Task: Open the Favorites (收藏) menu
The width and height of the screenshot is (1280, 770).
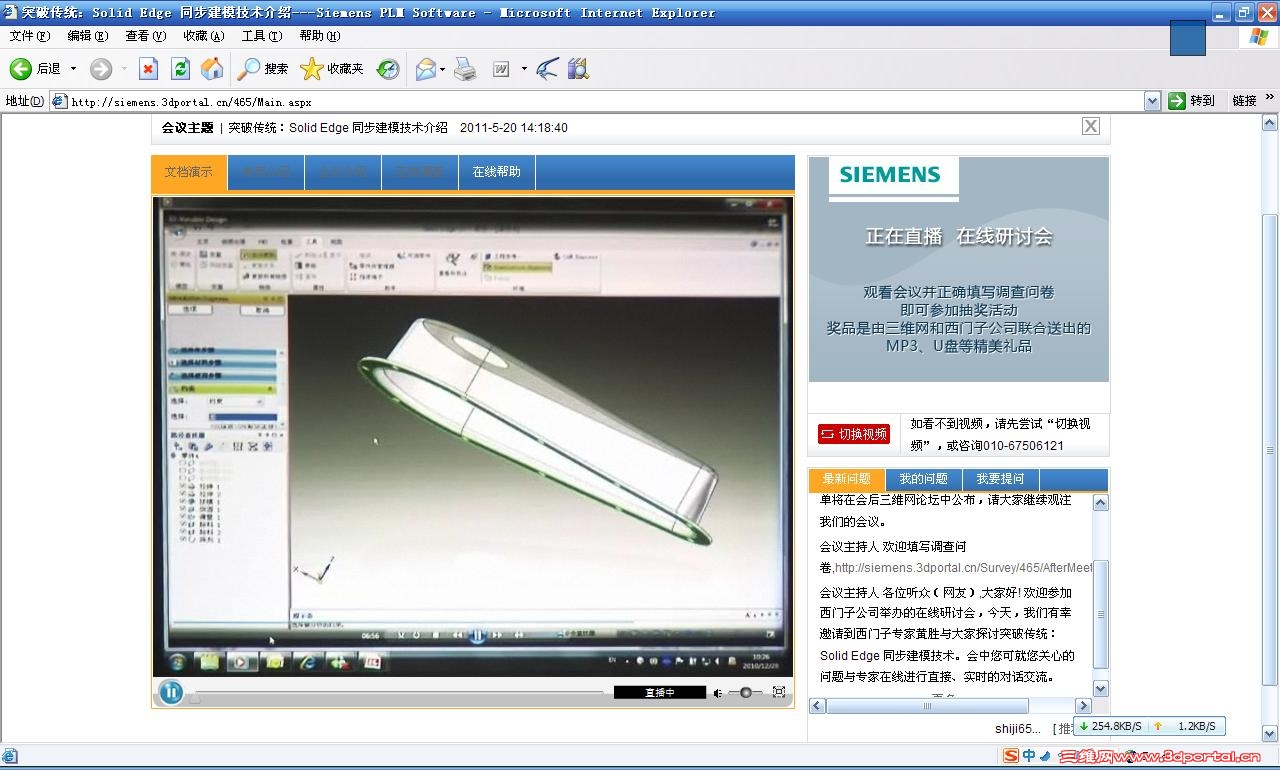Action: pos(203,36)
